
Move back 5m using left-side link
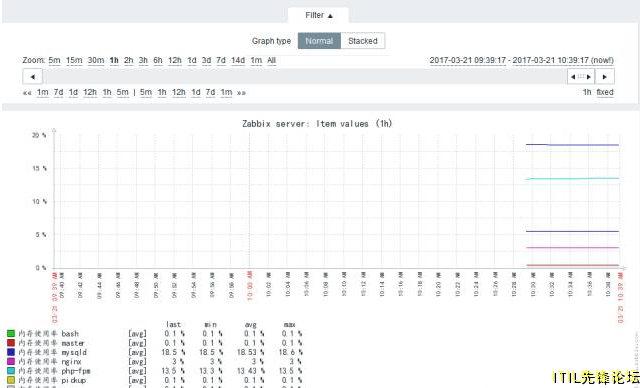pos(122,93)
